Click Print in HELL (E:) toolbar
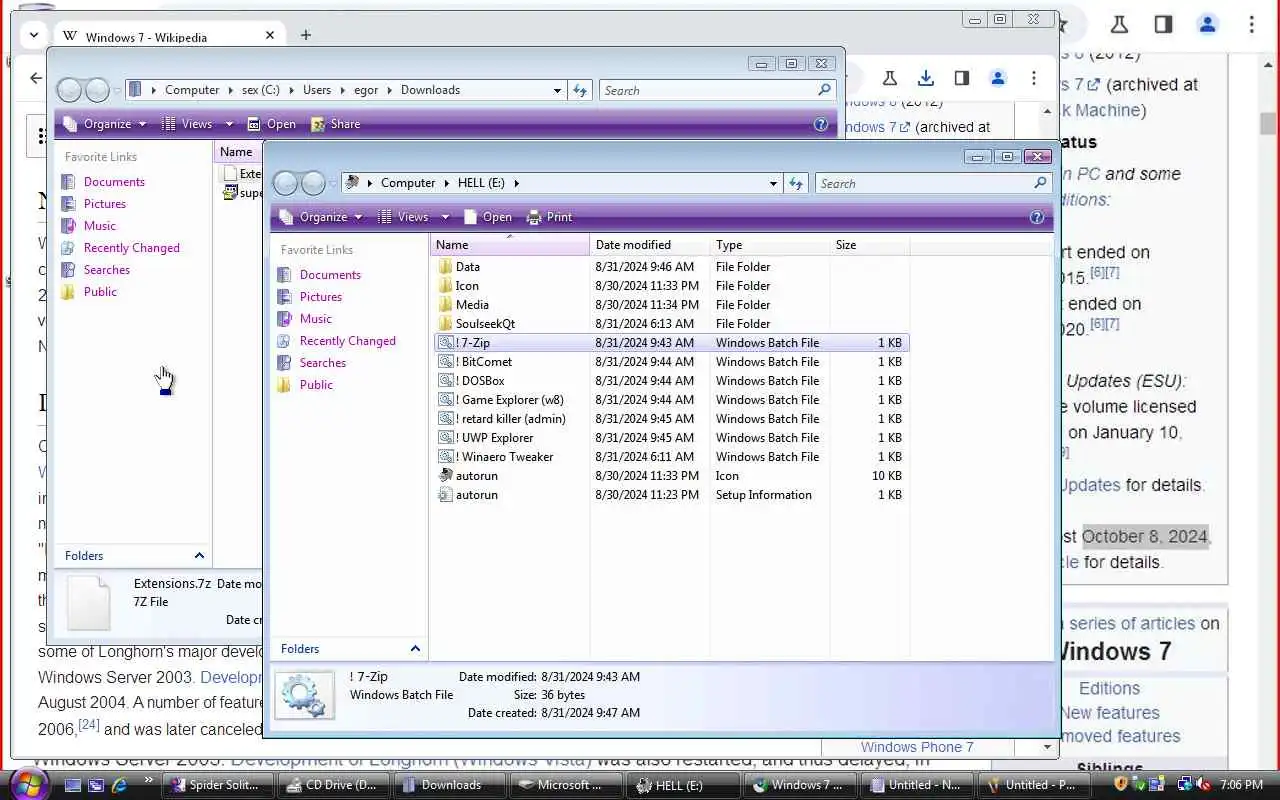This screenshot has width=1280, height=800. pos(550,217)
